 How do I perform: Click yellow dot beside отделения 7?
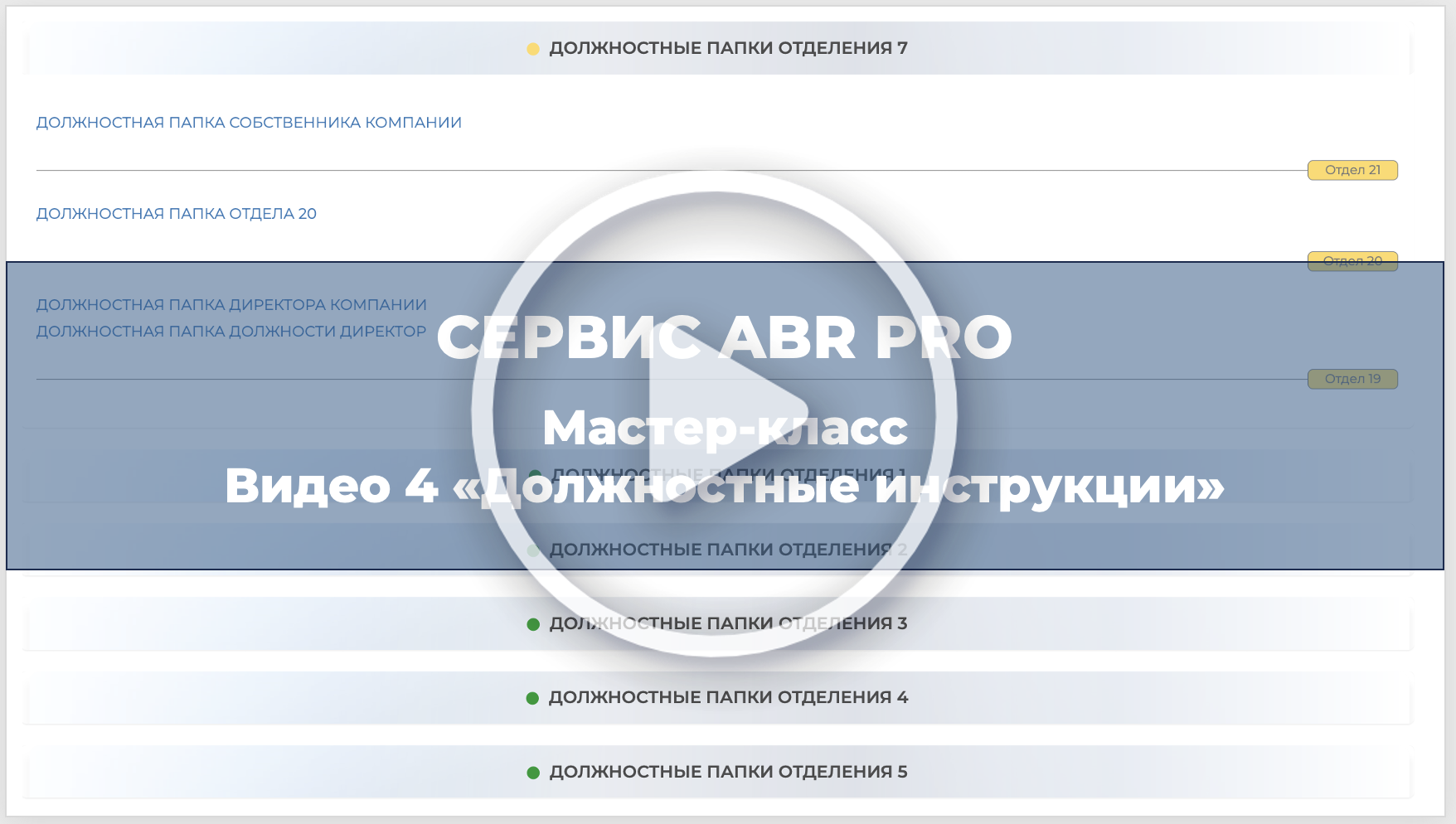[x=533, y=49]
